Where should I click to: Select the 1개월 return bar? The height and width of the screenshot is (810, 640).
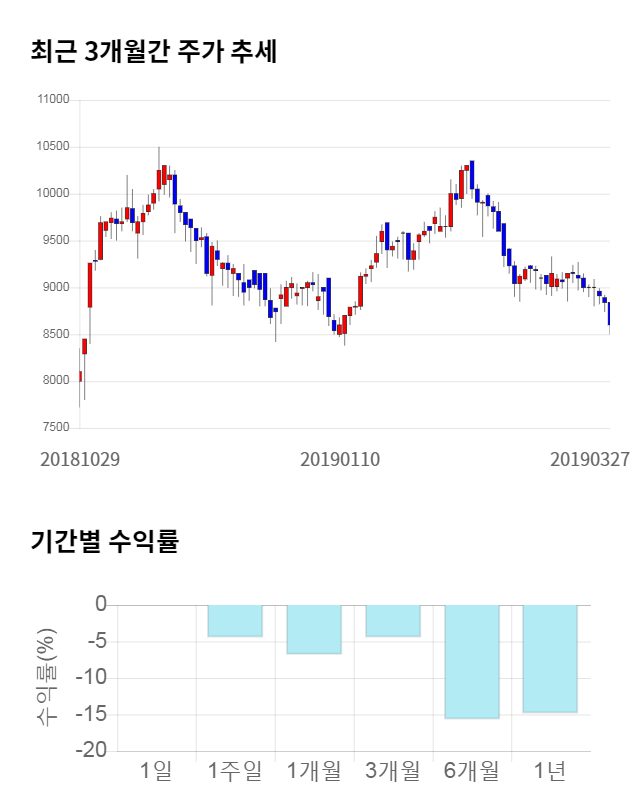click(314, 629)
